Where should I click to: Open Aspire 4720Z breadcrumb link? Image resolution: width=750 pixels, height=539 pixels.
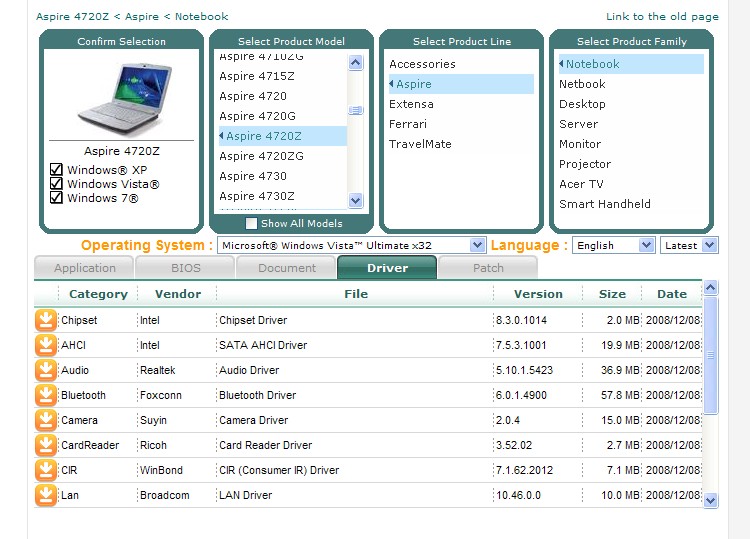[73, 17]
